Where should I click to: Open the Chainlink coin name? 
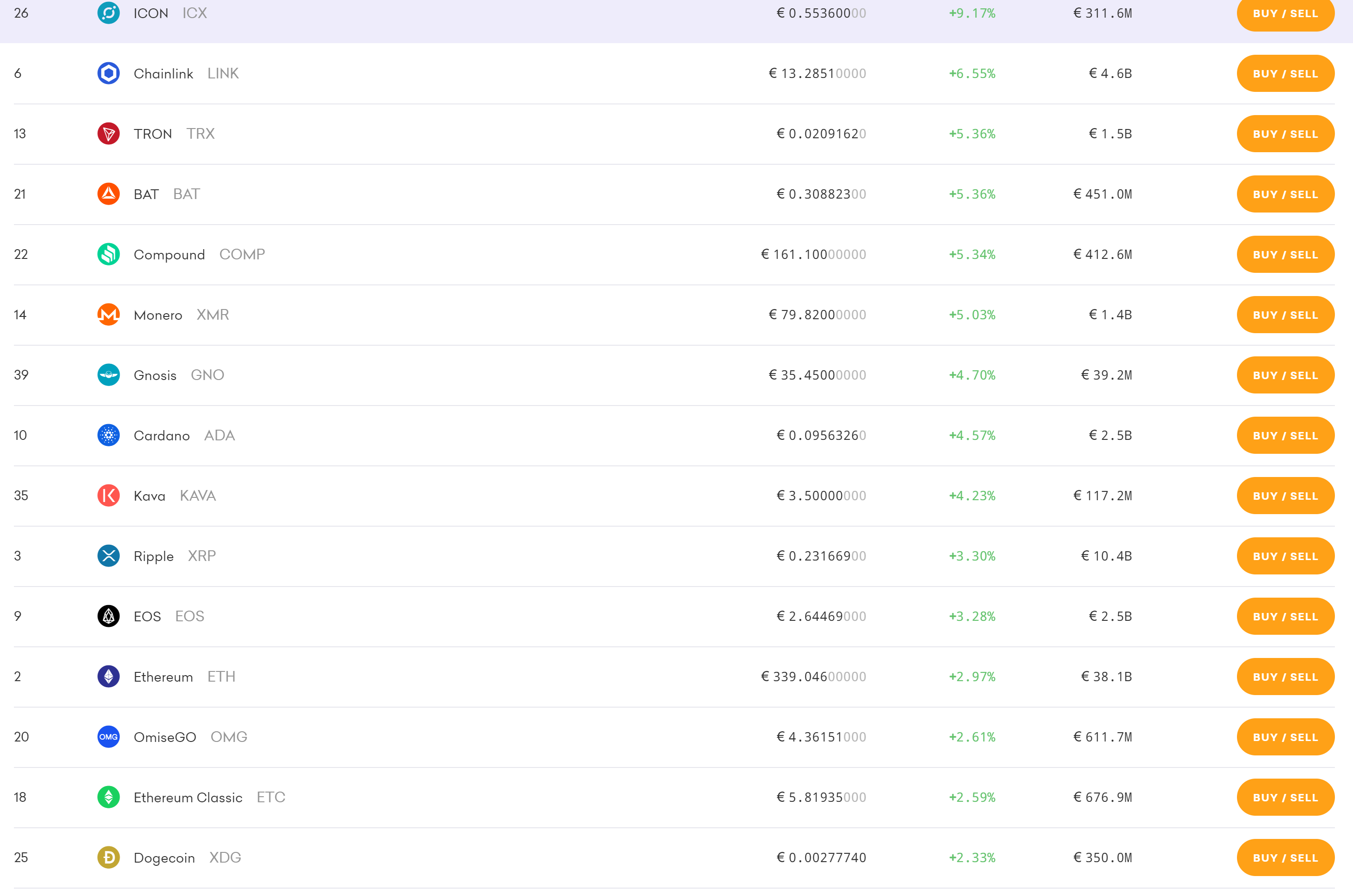(163, 74)
